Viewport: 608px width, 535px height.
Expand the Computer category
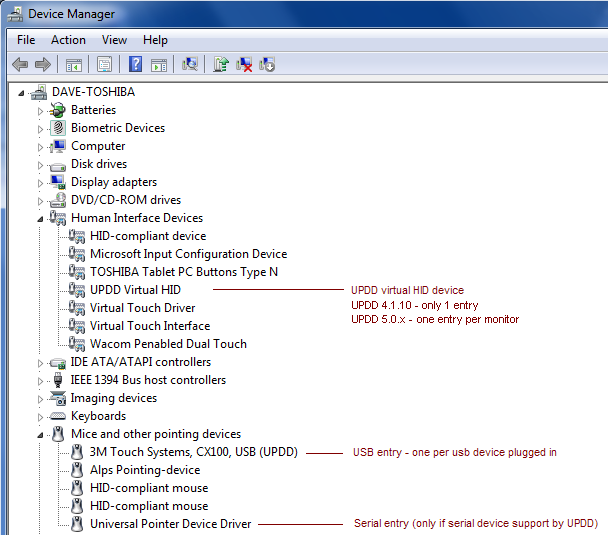point(40,147)
